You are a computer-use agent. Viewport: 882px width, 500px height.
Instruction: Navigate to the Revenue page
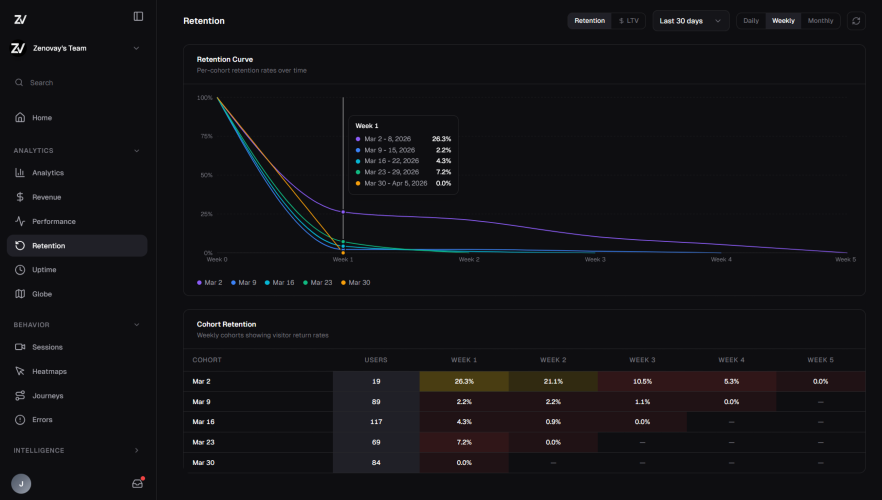pyautogui.click(x=46, y=197)
